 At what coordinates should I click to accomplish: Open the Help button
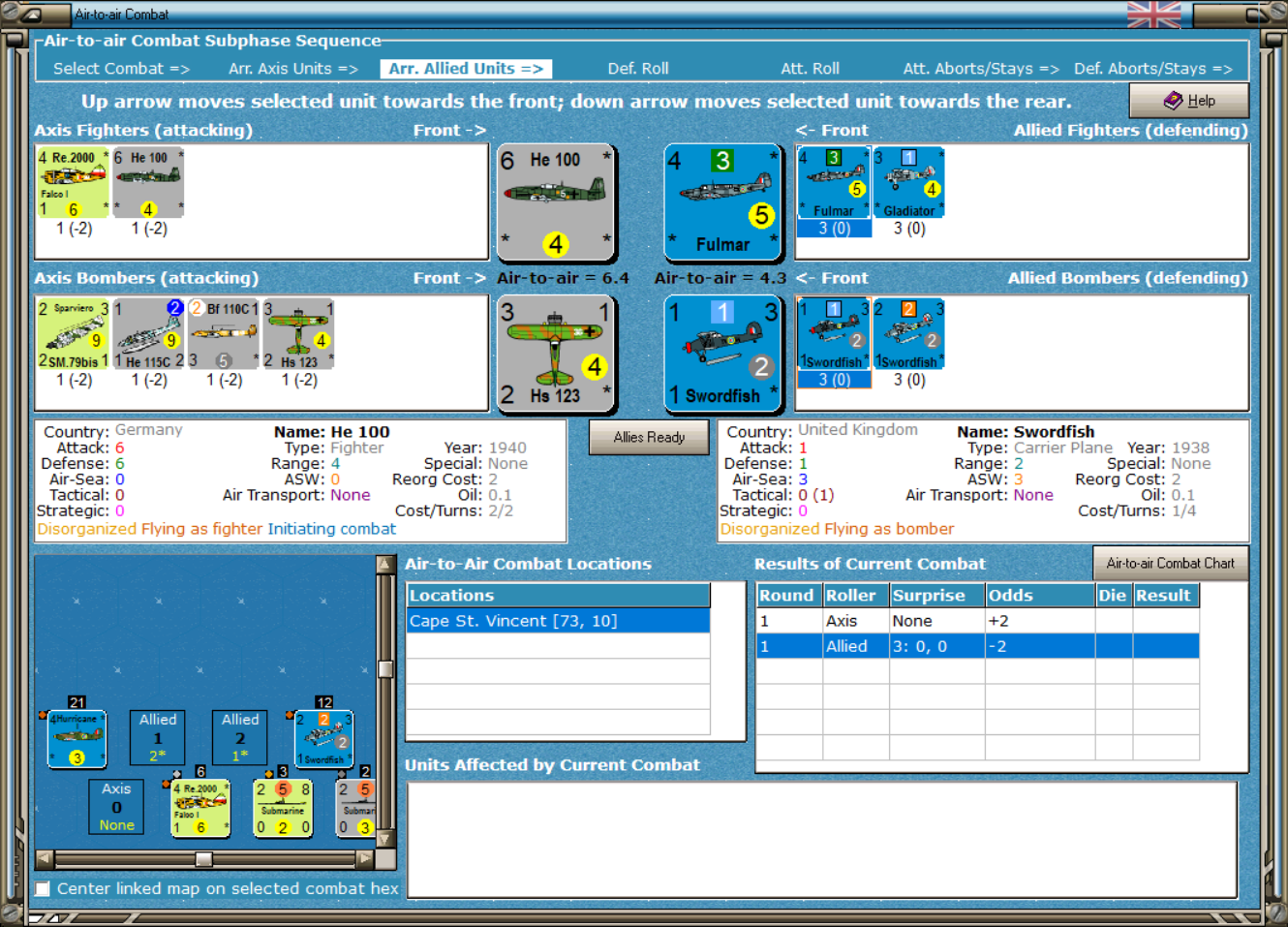1189,101
